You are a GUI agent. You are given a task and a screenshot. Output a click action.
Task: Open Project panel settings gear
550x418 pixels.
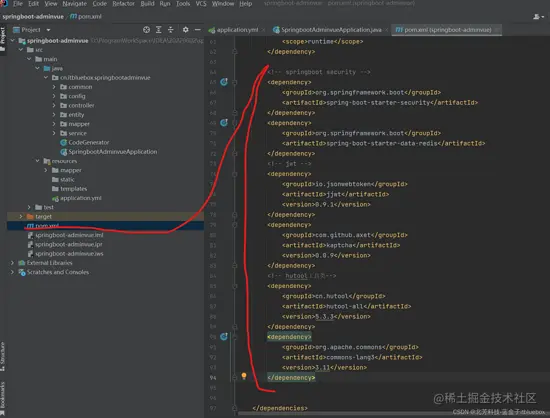(x=186, y=30)
